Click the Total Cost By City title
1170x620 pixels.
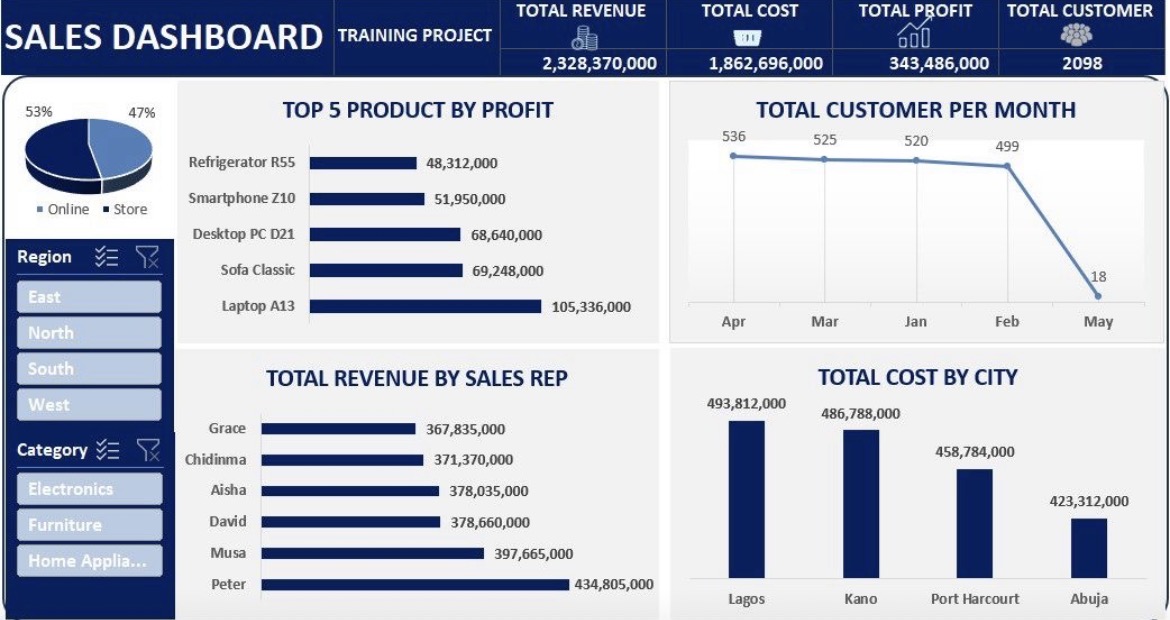tap(918, 378)
